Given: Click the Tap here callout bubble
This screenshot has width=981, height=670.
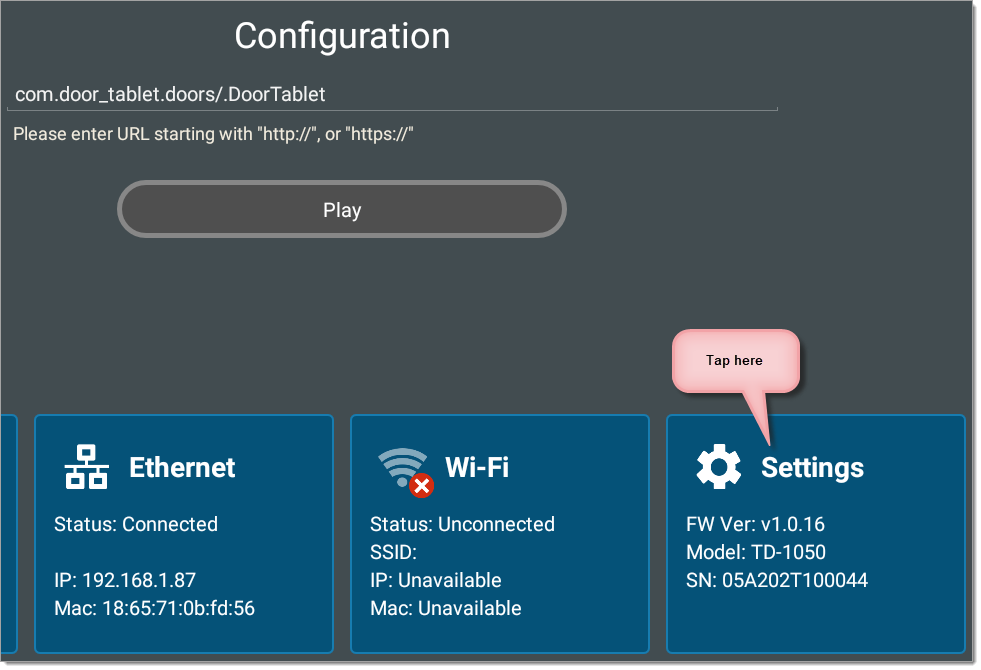Looking at the screenshot, I should (735, 361).
